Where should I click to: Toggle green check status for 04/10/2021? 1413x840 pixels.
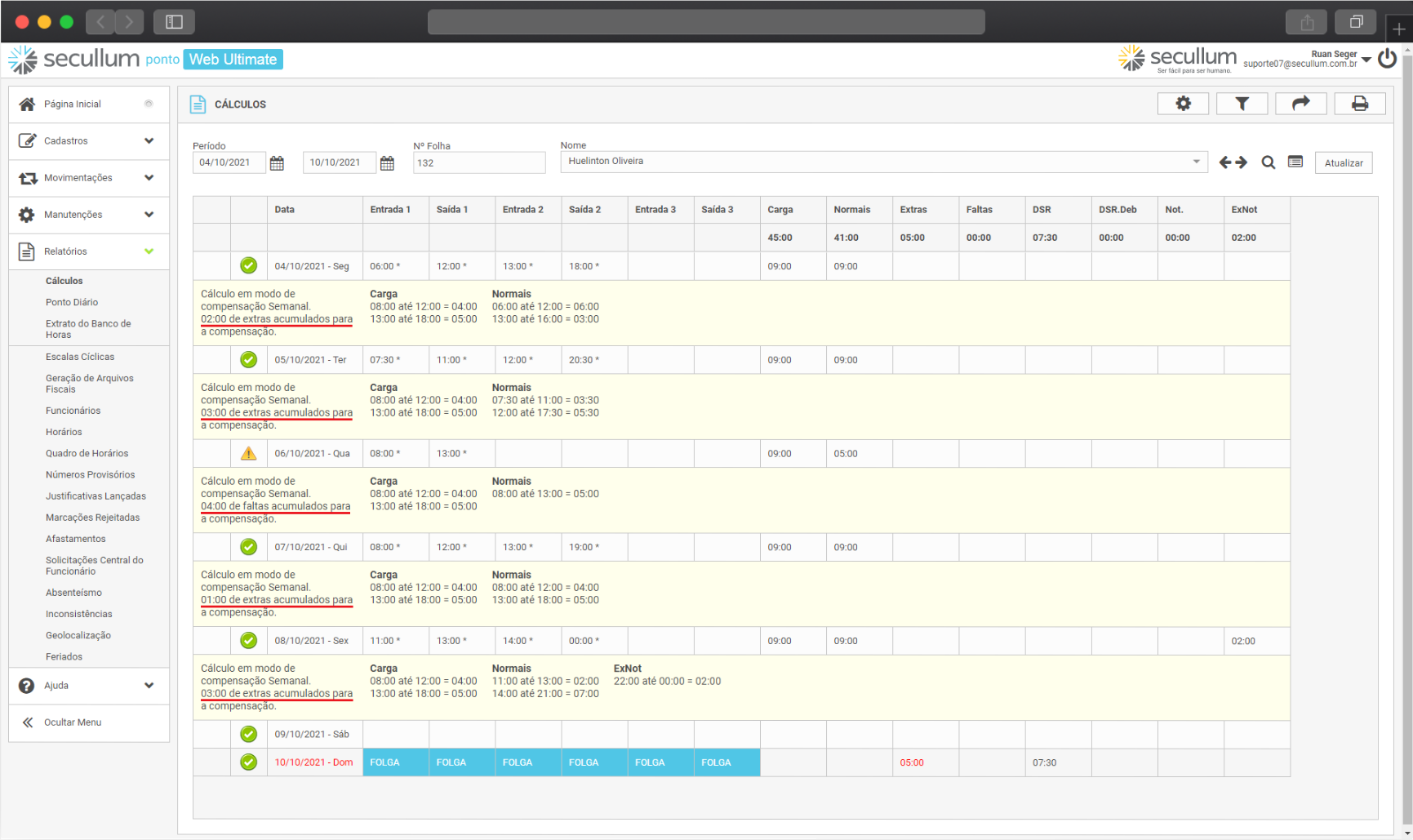pyautogui.click(x=249, y=266)
